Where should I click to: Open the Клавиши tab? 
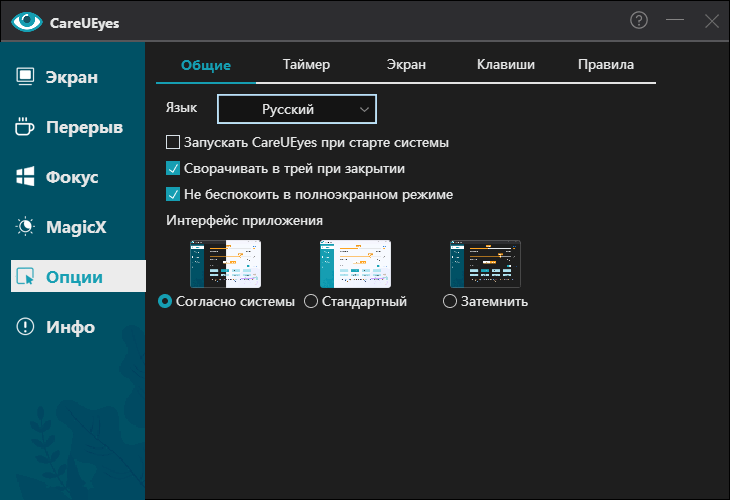tap(506, 65)
